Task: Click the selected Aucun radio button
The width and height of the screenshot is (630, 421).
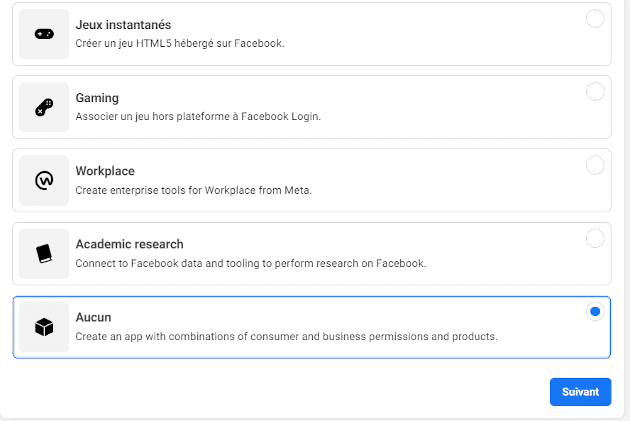Action: tap(595, 312)
